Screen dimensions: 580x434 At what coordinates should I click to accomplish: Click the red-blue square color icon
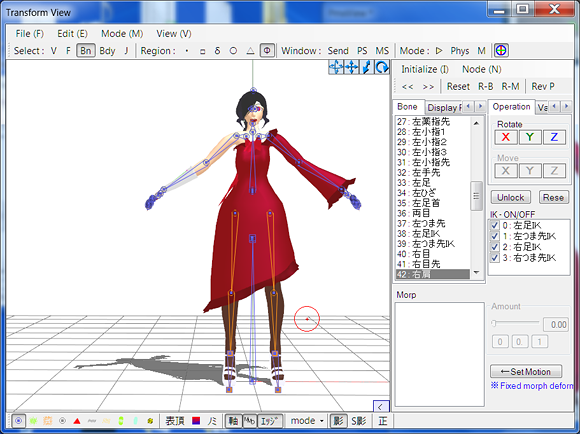tap(196, 421)
